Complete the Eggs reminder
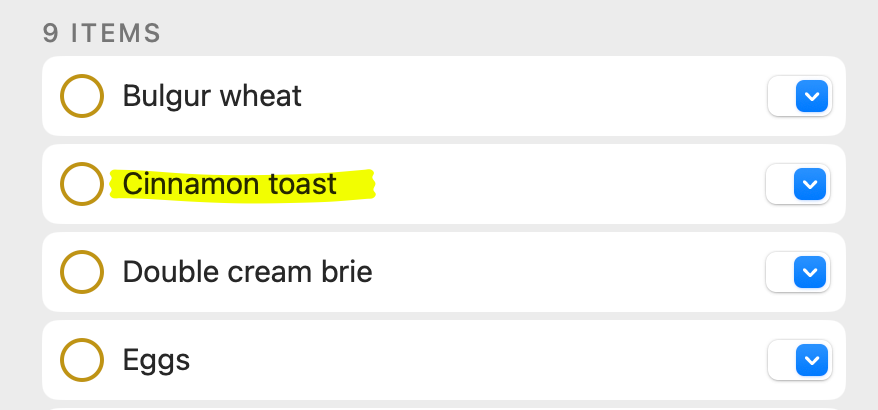 [x=82, y=360]
